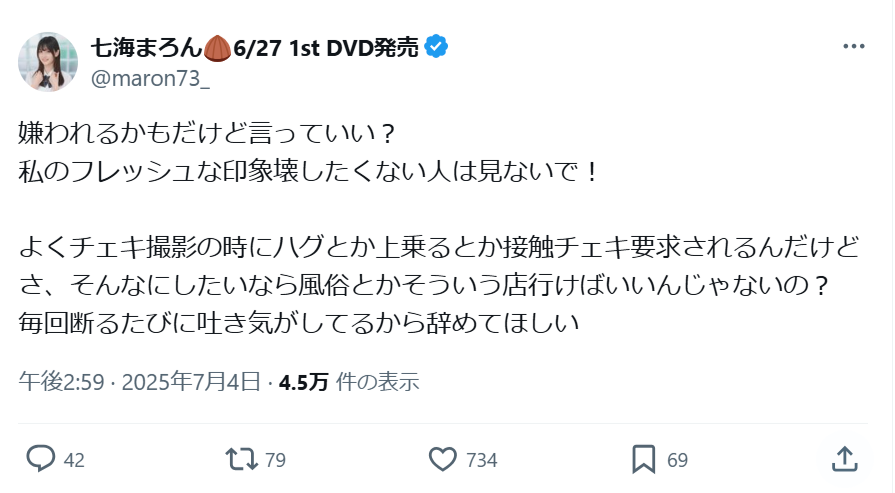Click the @maron73_ handle
Screen dimensions: 895x493
coord(150,79)
